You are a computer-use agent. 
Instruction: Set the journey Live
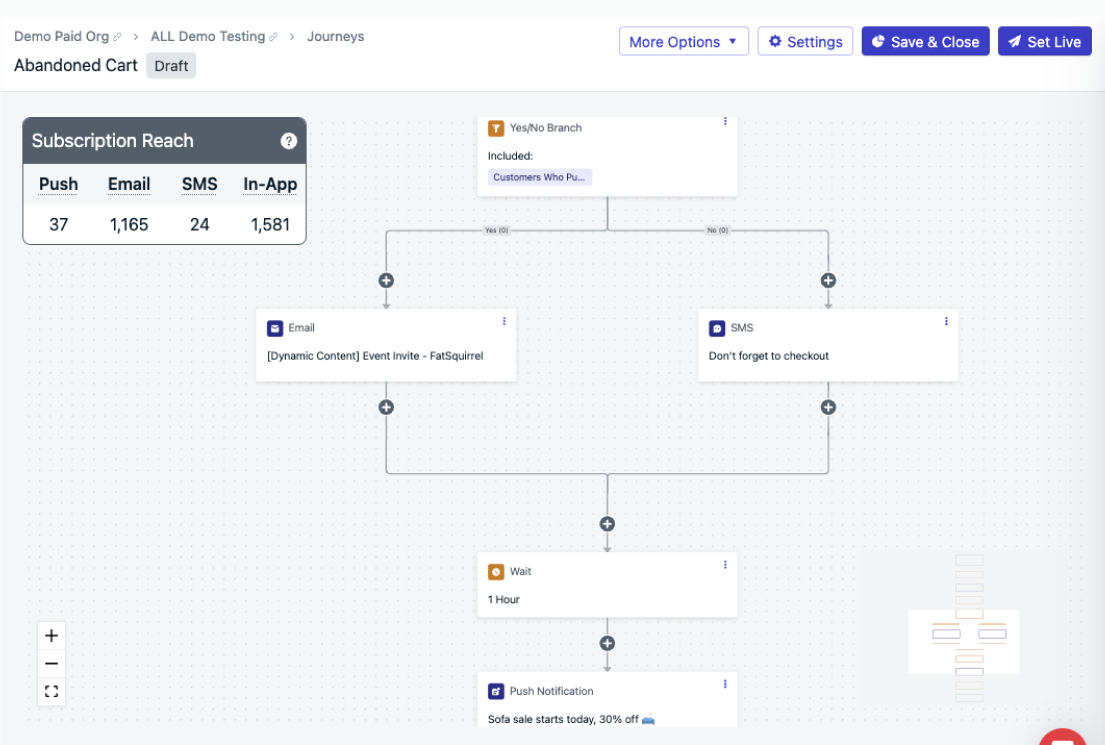1044,42
